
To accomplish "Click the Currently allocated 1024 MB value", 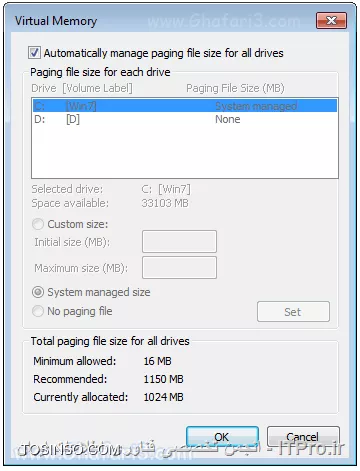I will point(163,397).
